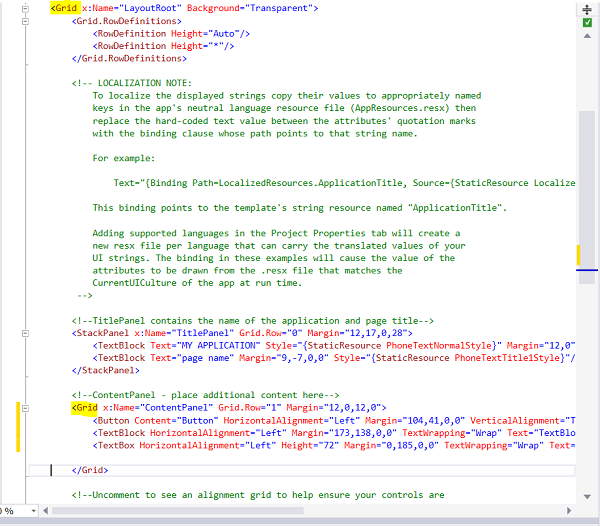Click the LOCALIZATION NOTE comment heading

coord(132,83)
